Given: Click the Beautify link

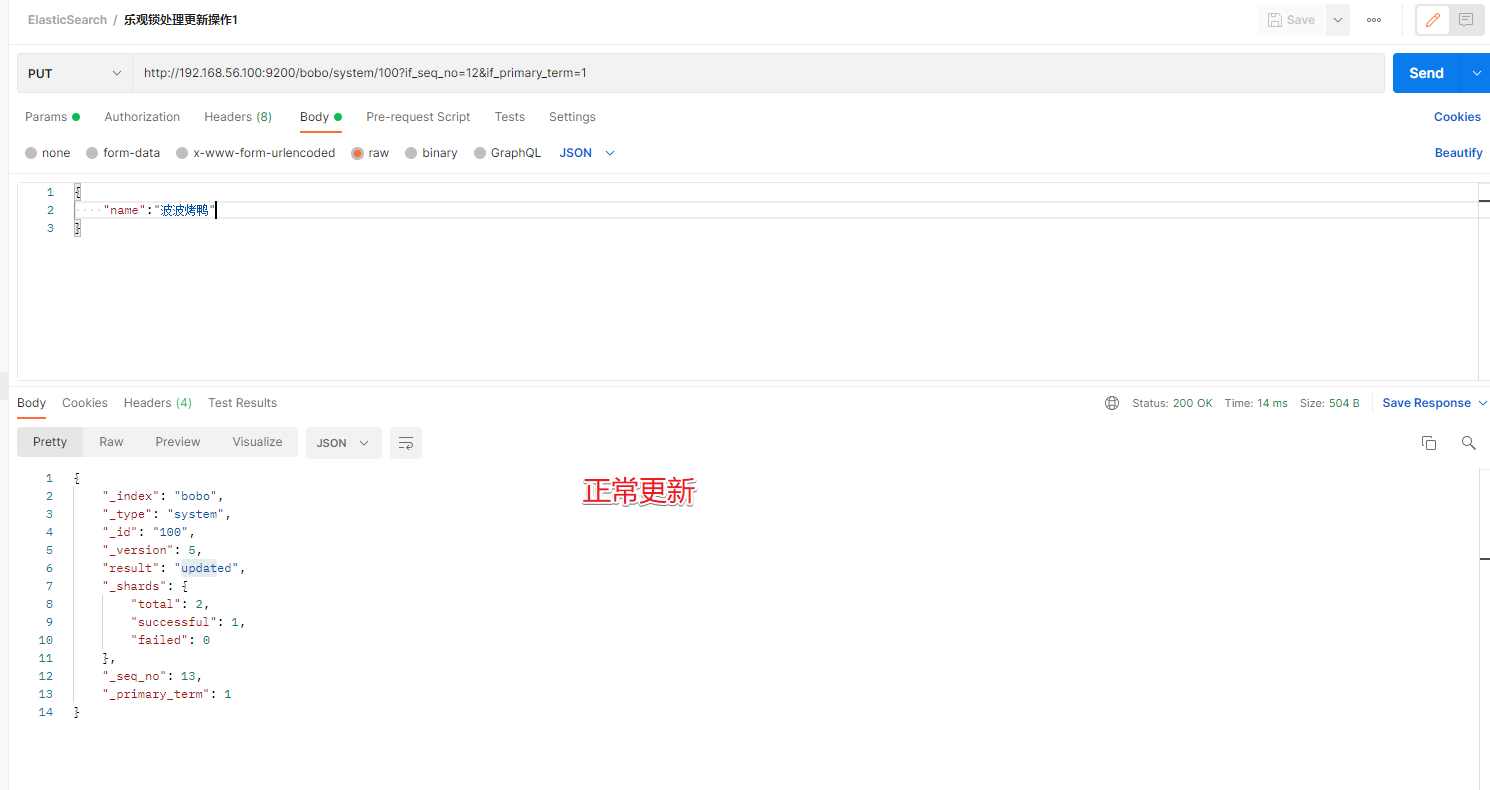Looking at the screenshot, I should coord(1458,153).
